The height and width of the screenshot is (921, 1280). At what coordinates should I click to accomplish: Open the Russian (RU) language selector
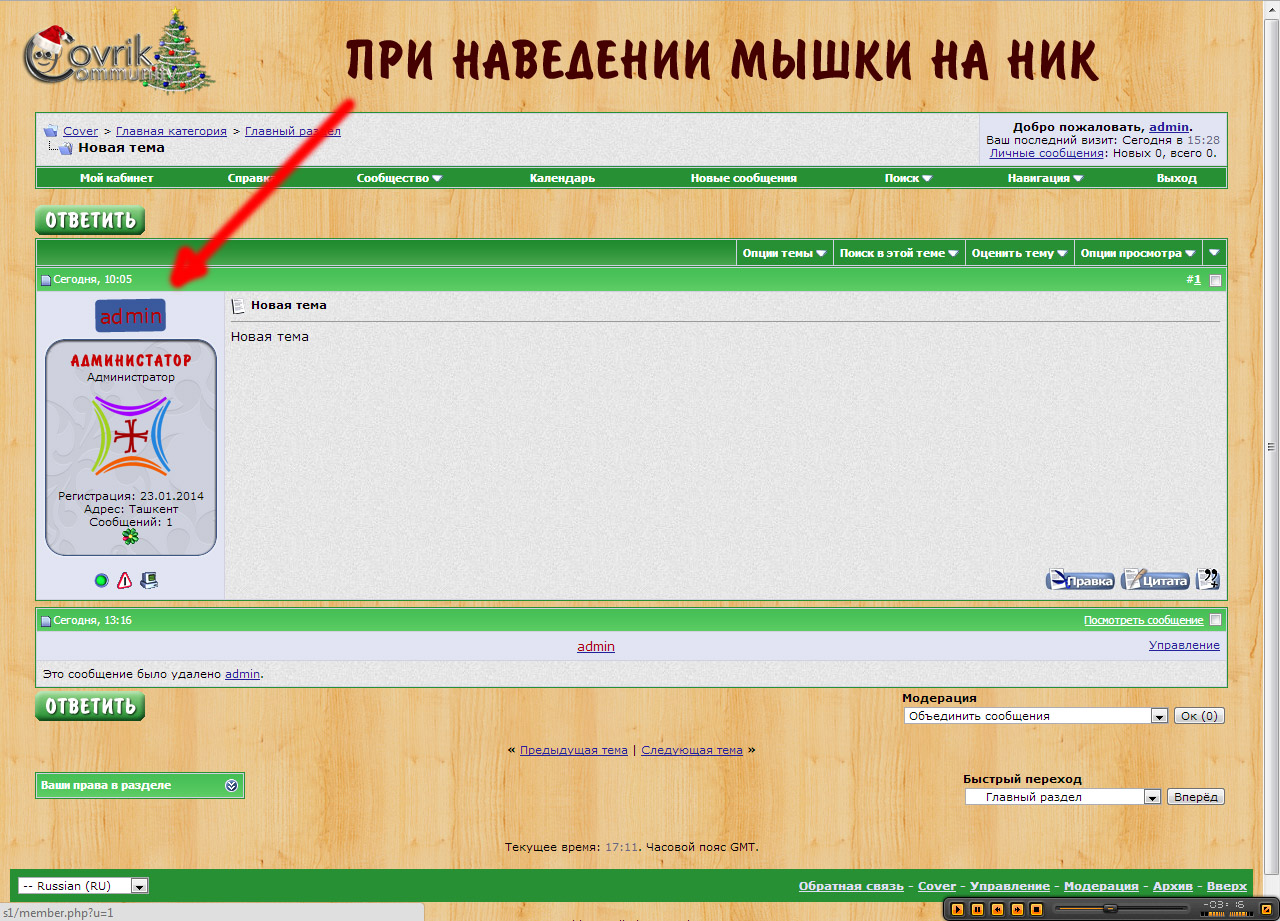83,886
